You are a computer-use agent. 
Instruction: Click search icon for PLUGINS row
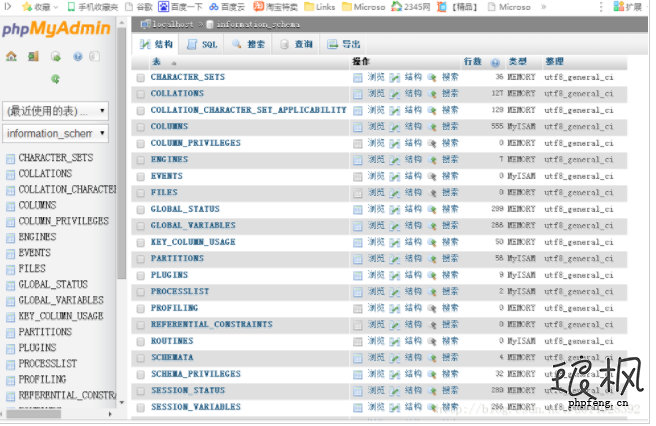[x=433, y=276]
